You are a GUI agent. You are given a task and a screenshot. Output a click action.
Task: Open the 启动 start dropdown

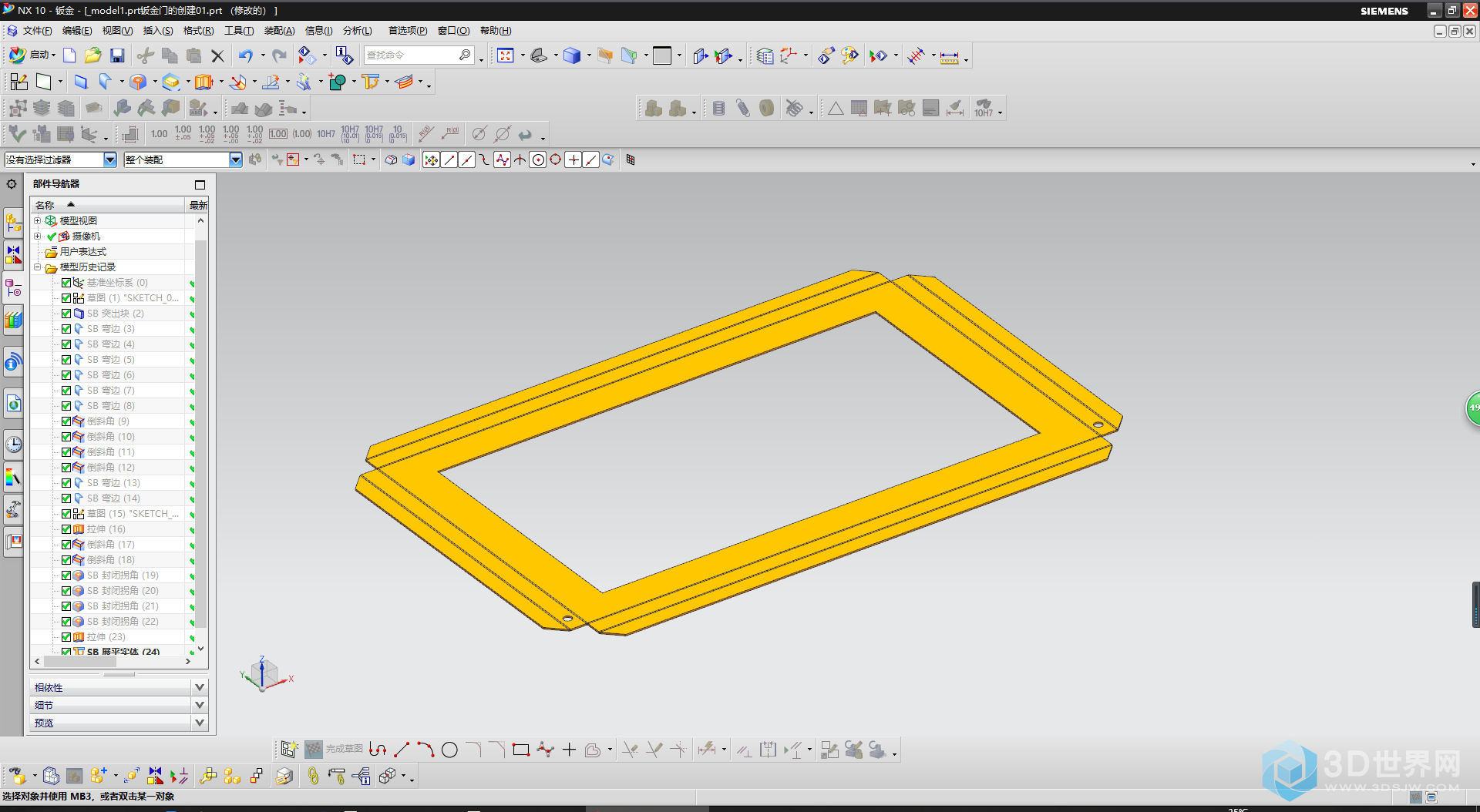33,55
